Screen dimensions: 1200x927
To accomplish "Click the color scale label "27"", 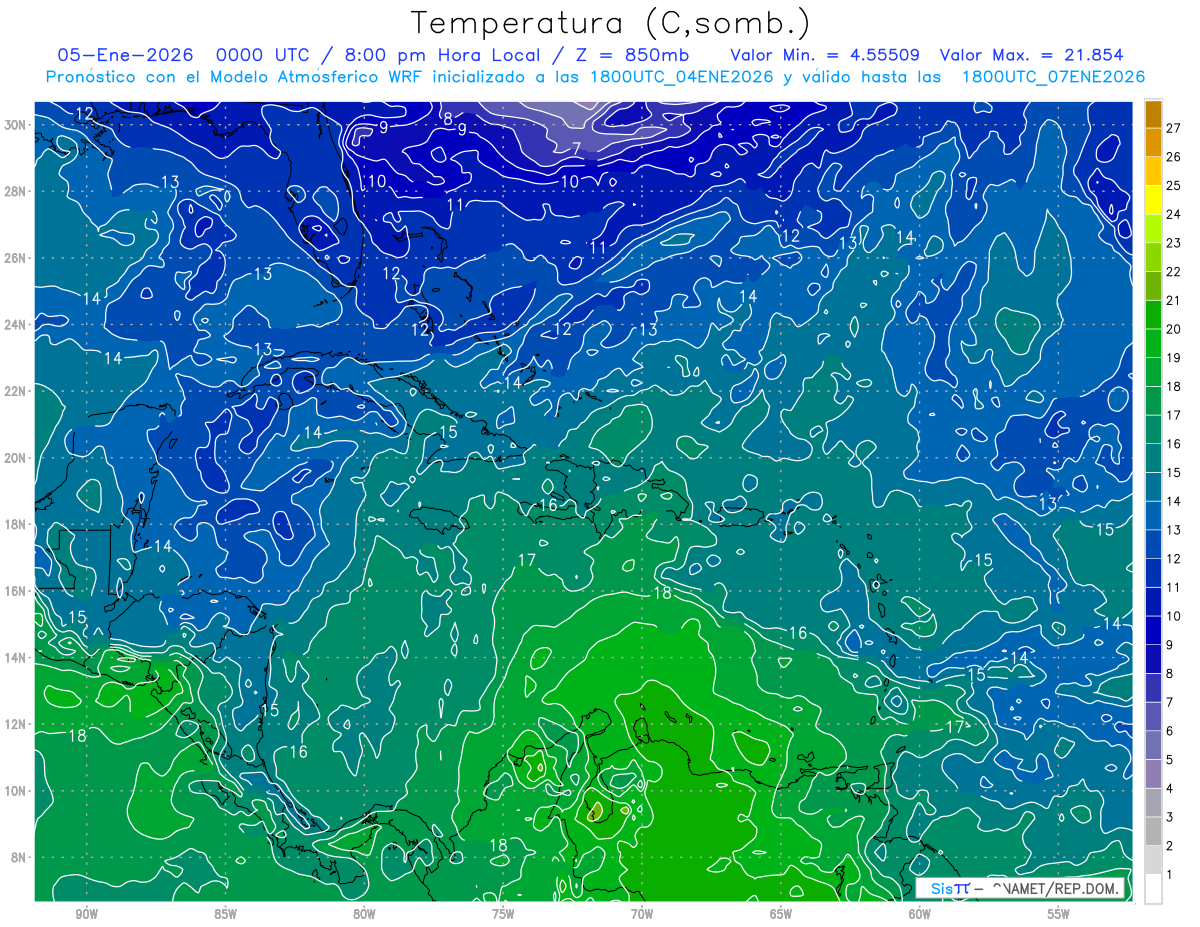I will click(x=1173, y=128).
